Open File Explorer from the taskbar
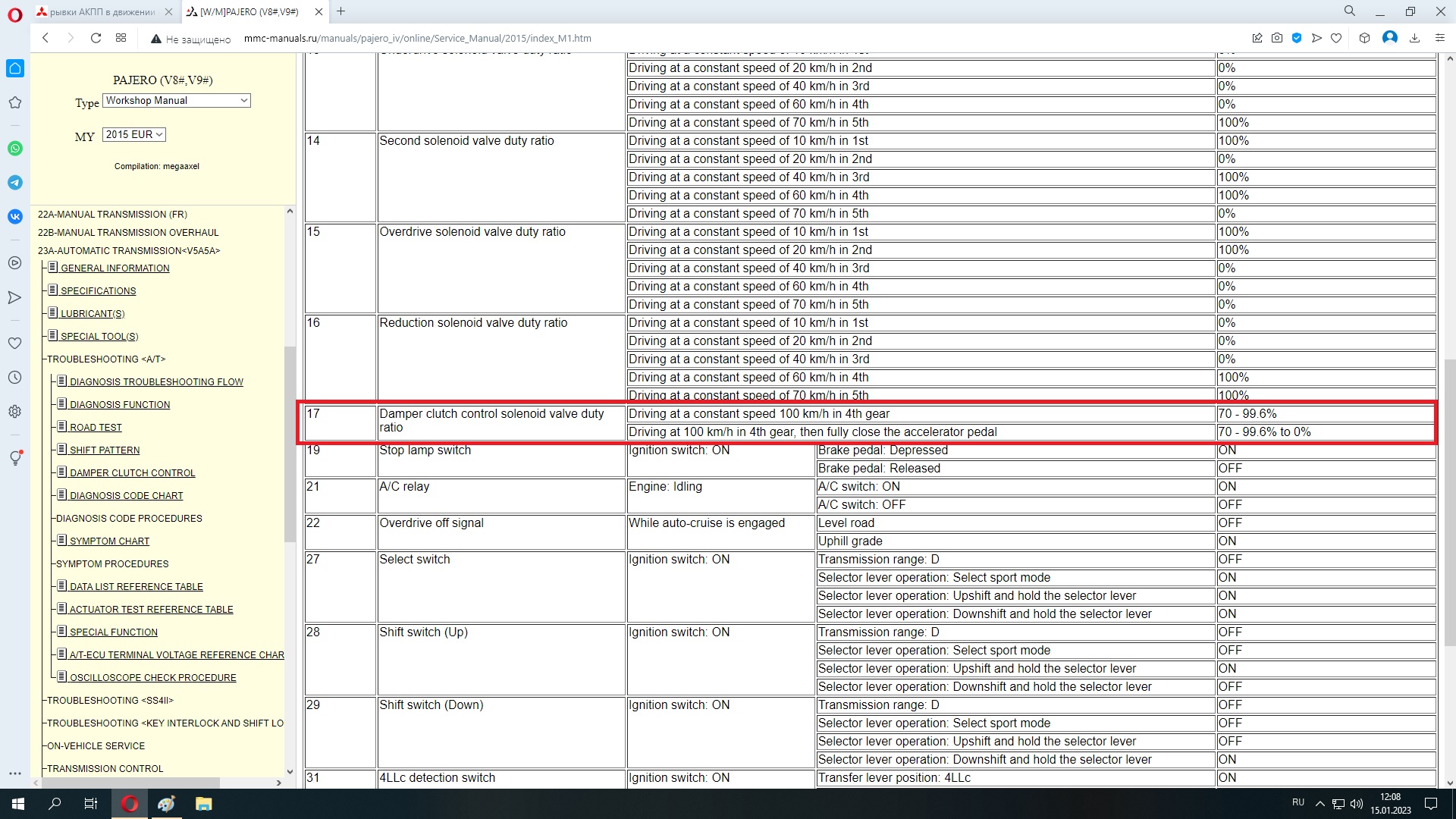 203,804
